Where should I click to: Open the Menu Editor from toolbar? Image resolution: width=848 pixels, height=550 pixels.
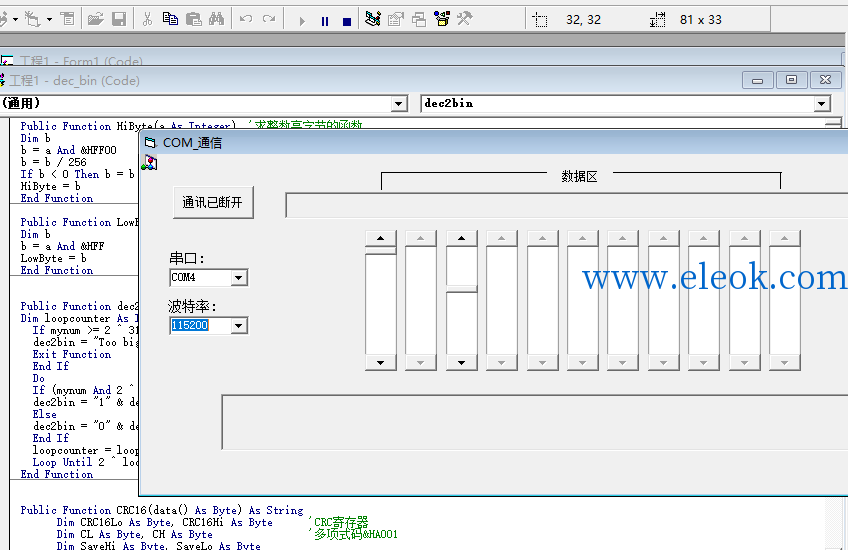coord(68,20)
